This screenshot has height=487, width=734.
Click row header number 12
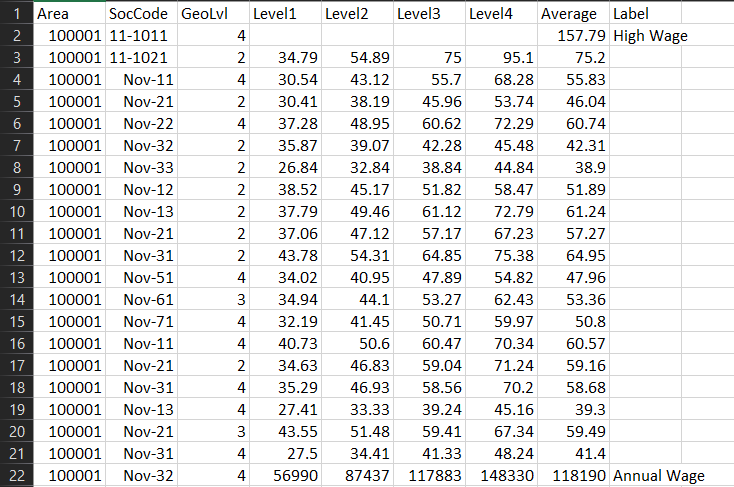pos(16,256)
